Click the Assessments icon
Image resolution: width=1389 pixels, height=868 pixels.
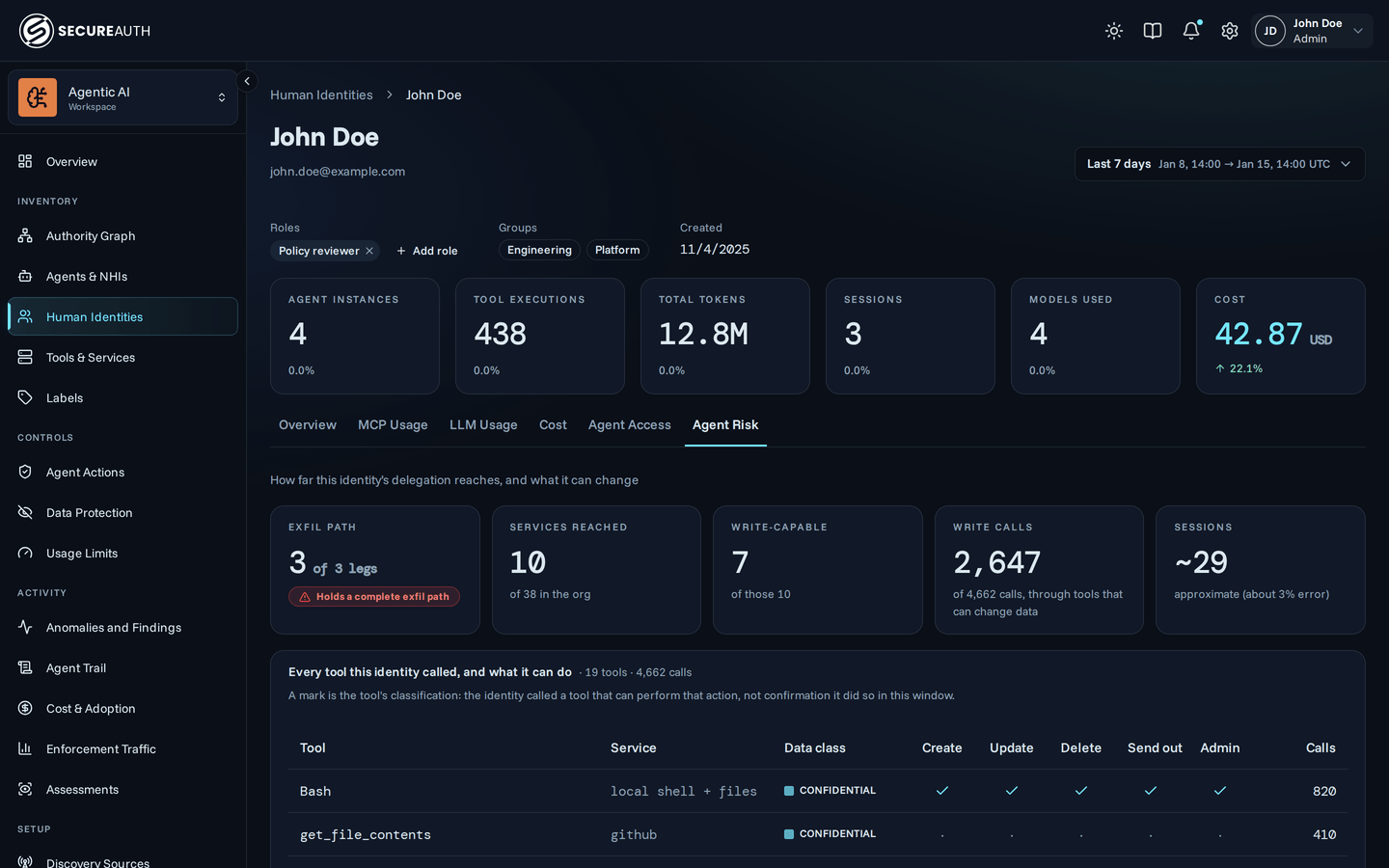(x=25, y=789)
